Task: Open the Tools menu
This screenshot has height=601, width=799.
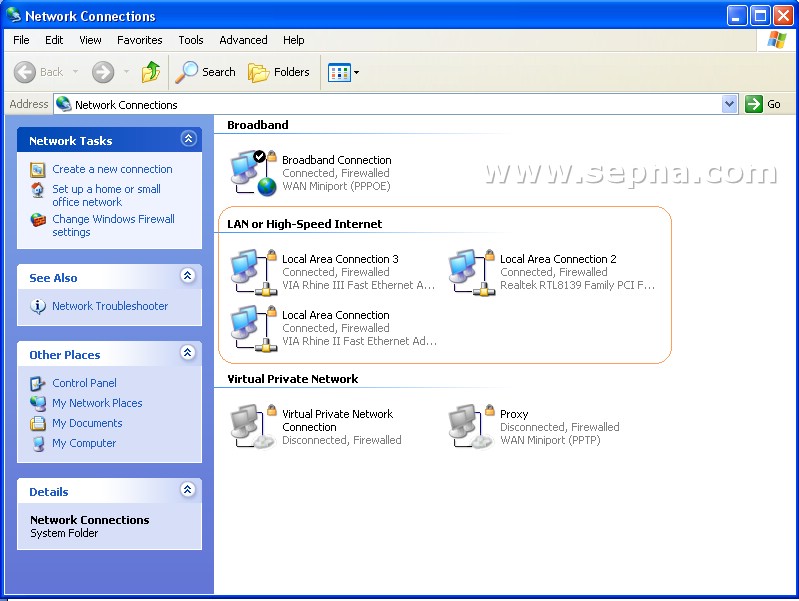Action: 191,40
